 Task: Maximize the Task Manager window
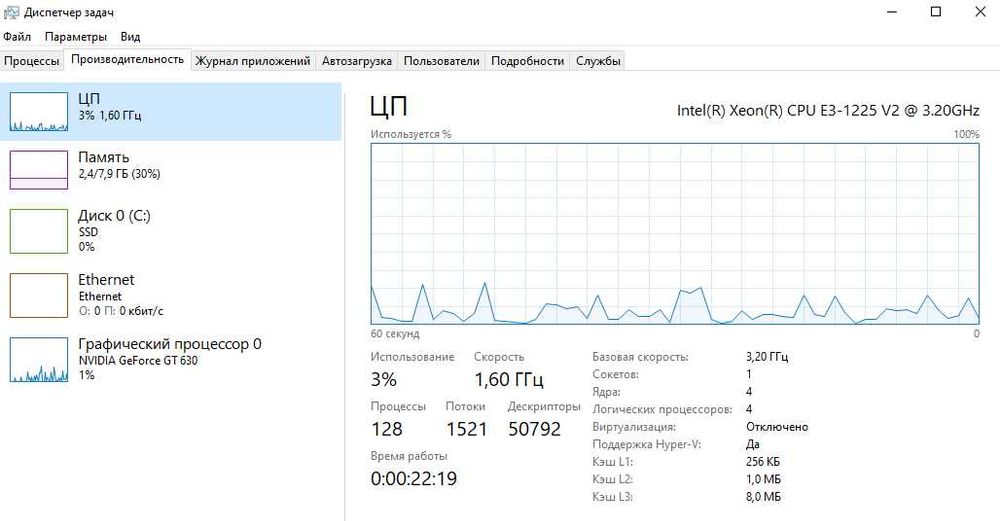pos(936,12)
